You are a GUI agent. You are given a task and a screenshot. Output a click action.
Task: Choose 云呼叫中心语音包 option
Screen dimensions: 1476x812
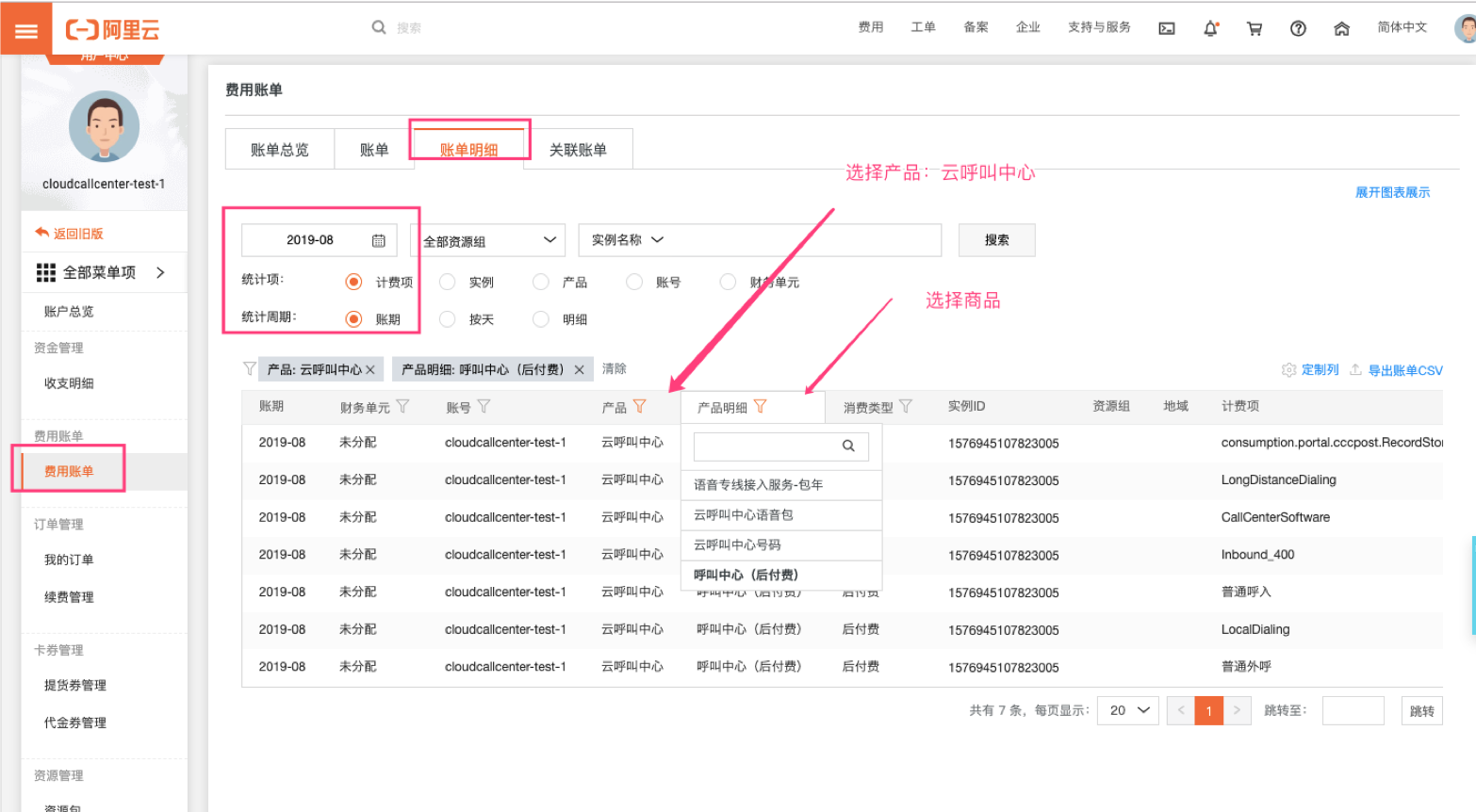tap(781, 514)
